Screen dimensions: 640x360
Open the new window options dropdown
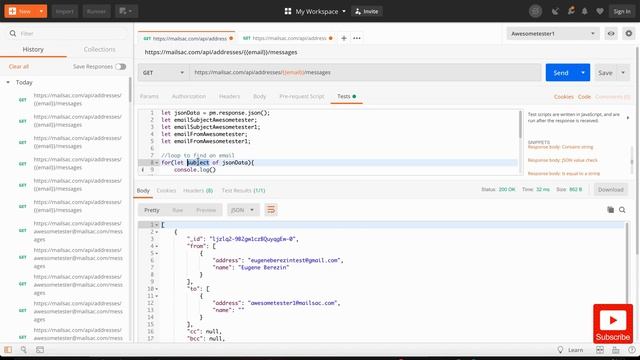point(126,11)
